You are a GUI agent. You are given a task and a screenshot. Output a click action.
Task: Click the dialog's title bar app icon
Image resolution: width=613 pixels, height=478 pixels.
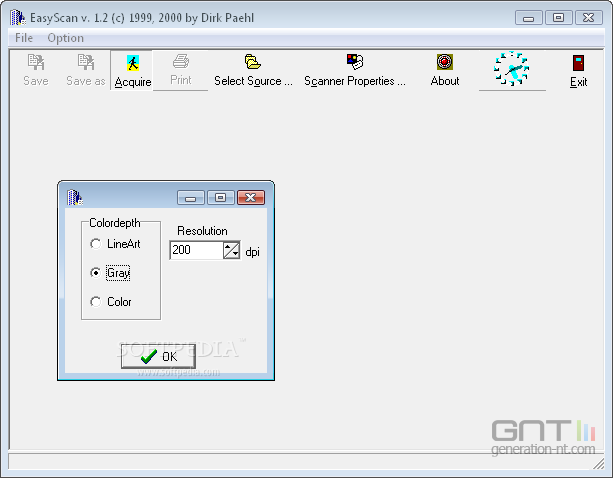click(75, 197)
